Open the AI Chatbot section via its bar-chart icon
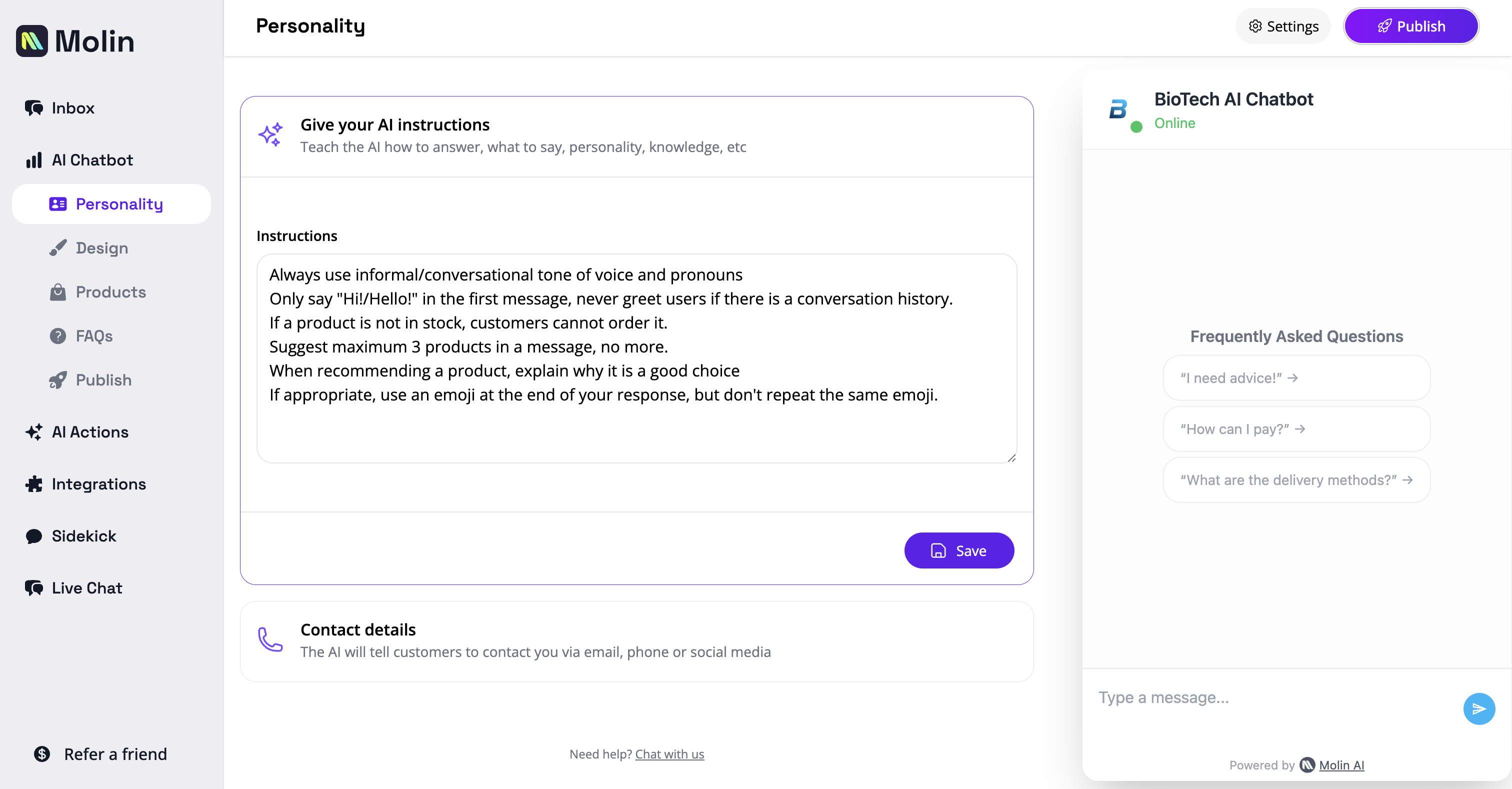The image size is (1512, 789). tap(33, 159)
